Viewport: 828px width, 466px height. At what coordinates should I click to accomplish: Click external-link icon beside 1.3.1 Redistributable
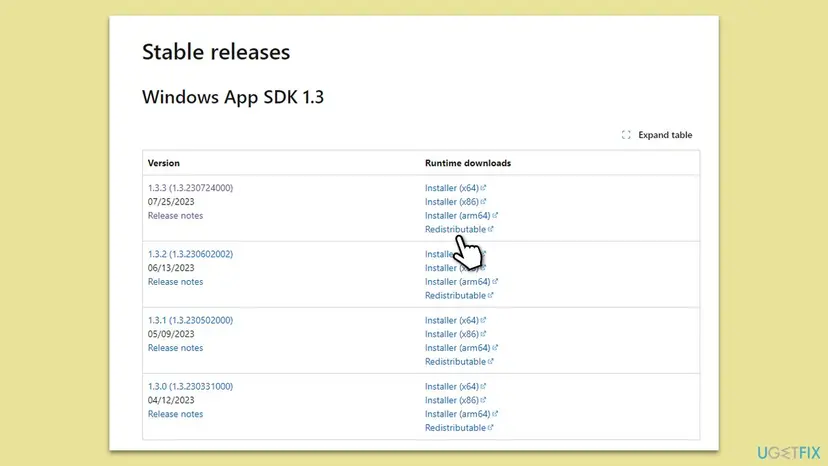click(x=491, y=360)
